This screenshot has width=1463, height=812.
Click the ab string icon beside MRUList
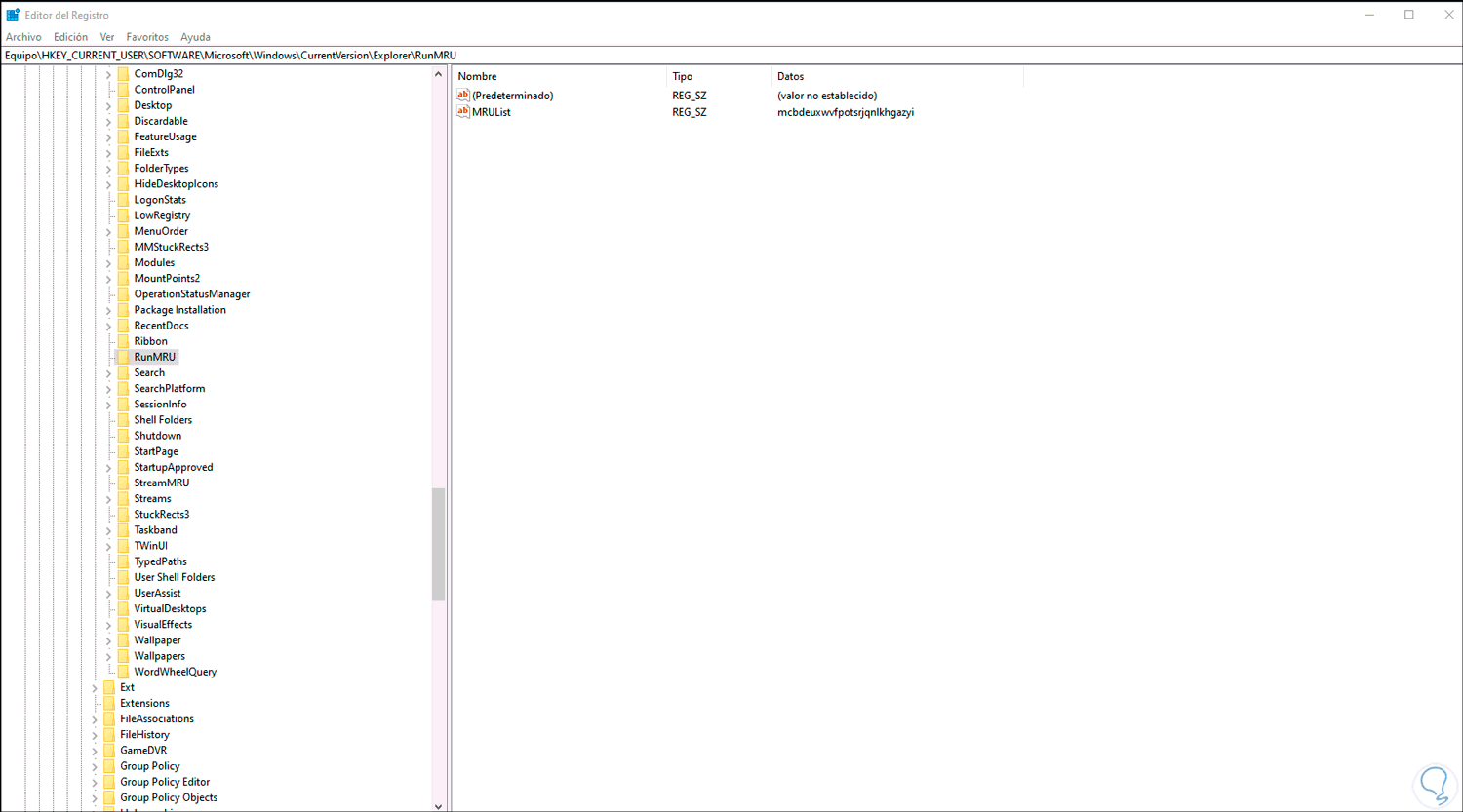[463, 111]
